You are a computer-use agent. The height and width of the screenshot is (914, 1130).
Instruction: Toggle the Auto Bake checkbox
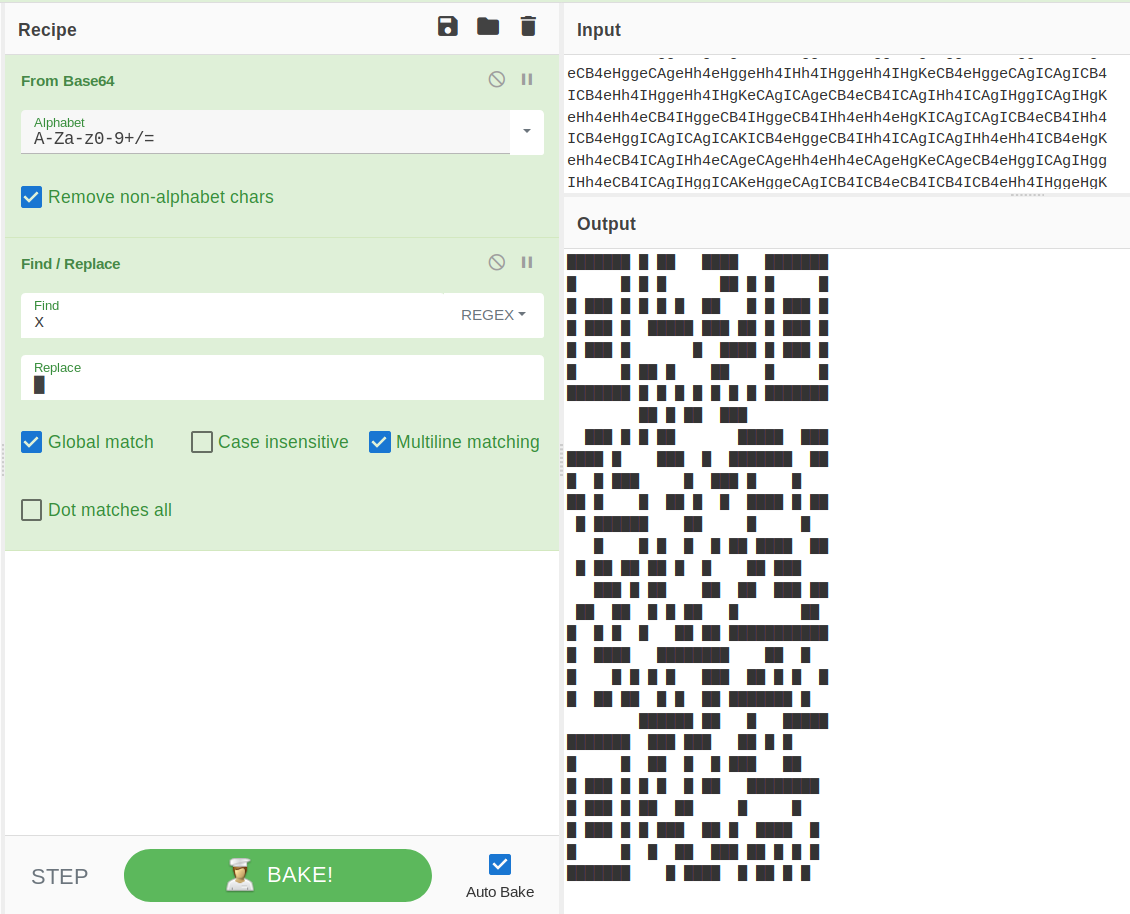(499, 862)
